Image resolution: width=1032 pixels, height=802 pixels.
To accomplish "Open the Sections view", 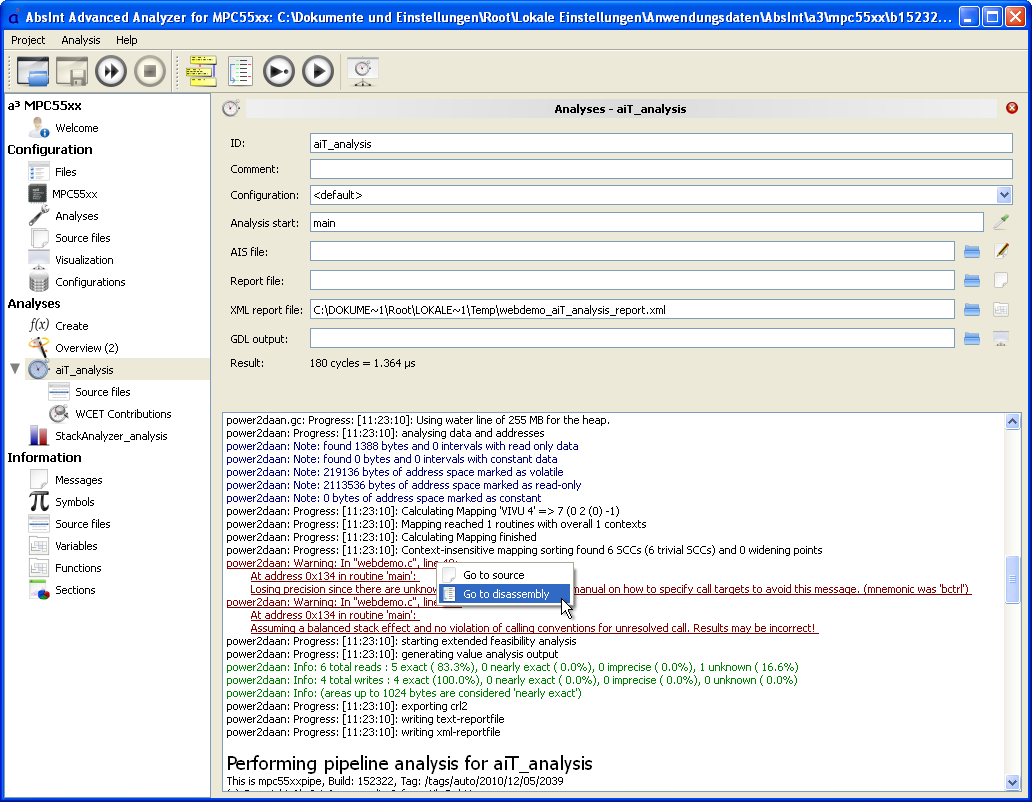I will point(75,589).
